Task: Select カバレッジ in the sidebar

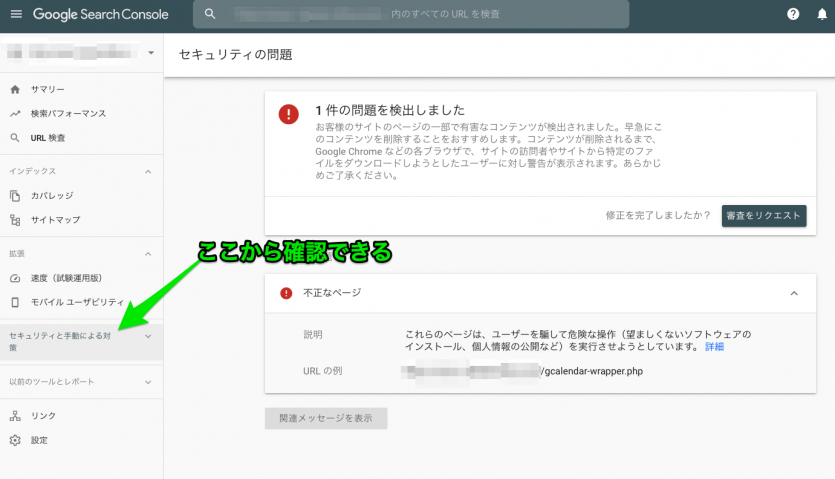Action: (x=51, y=196)
